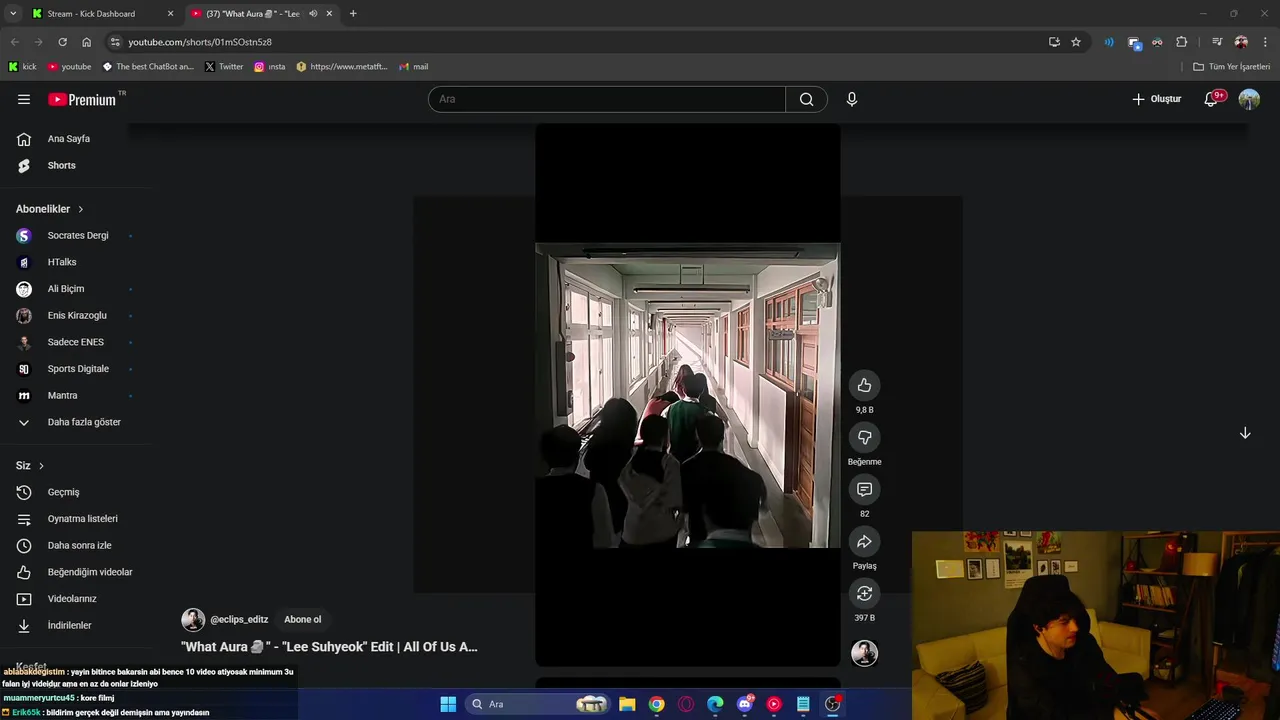Open the tab search dropdown arrow
Viewport: 1280px width, 720px height.
coord(13,14)
